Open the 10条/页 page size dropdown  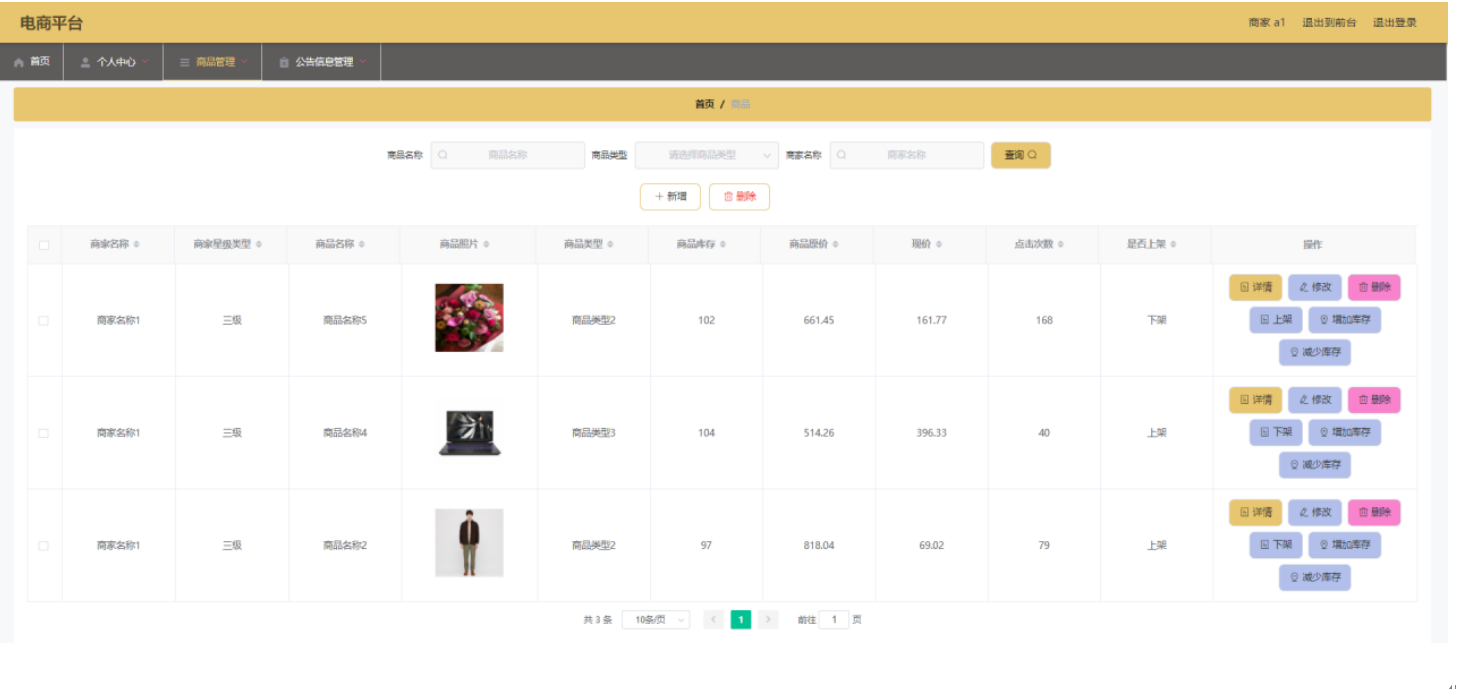click(656, 620)
